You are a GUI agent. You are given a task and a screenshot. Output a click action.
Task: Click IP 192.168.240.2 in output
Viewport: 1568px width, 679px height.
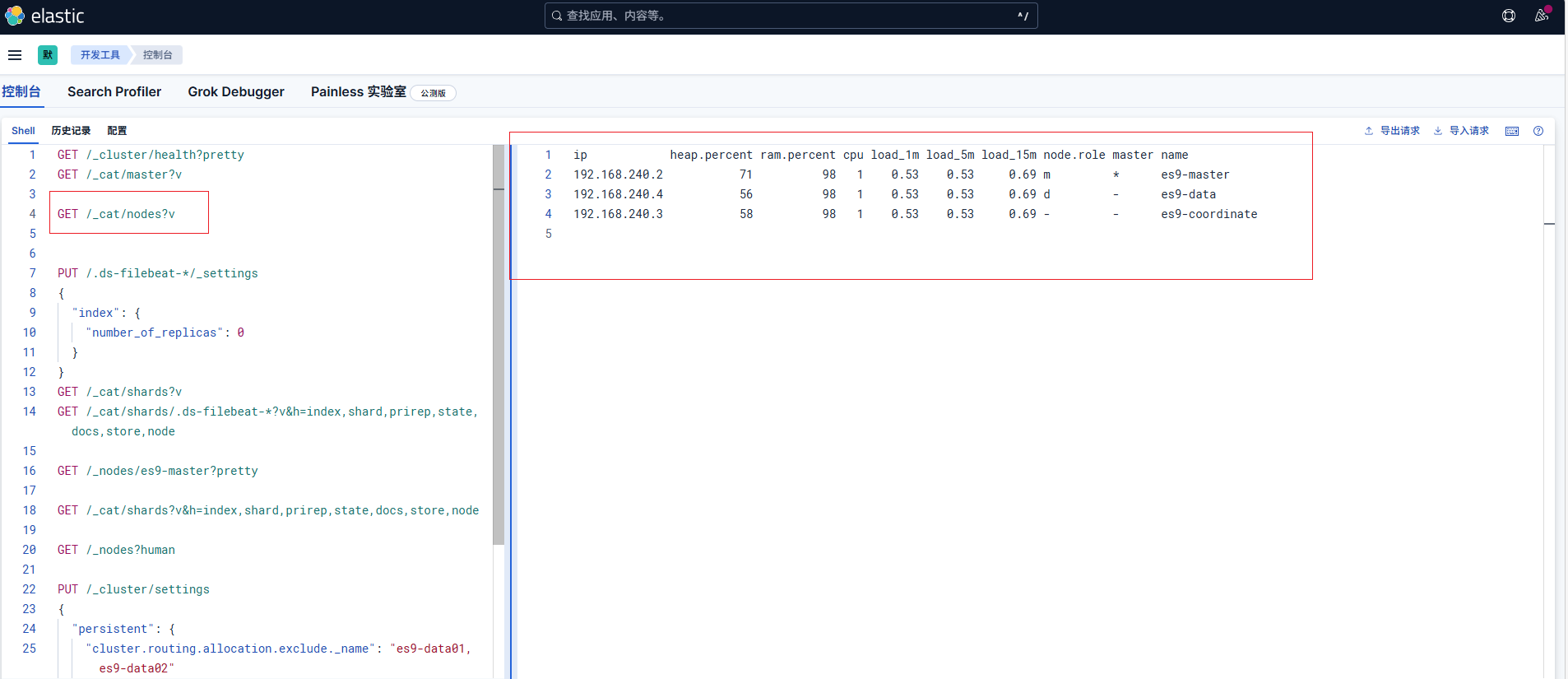click(618, 174)
